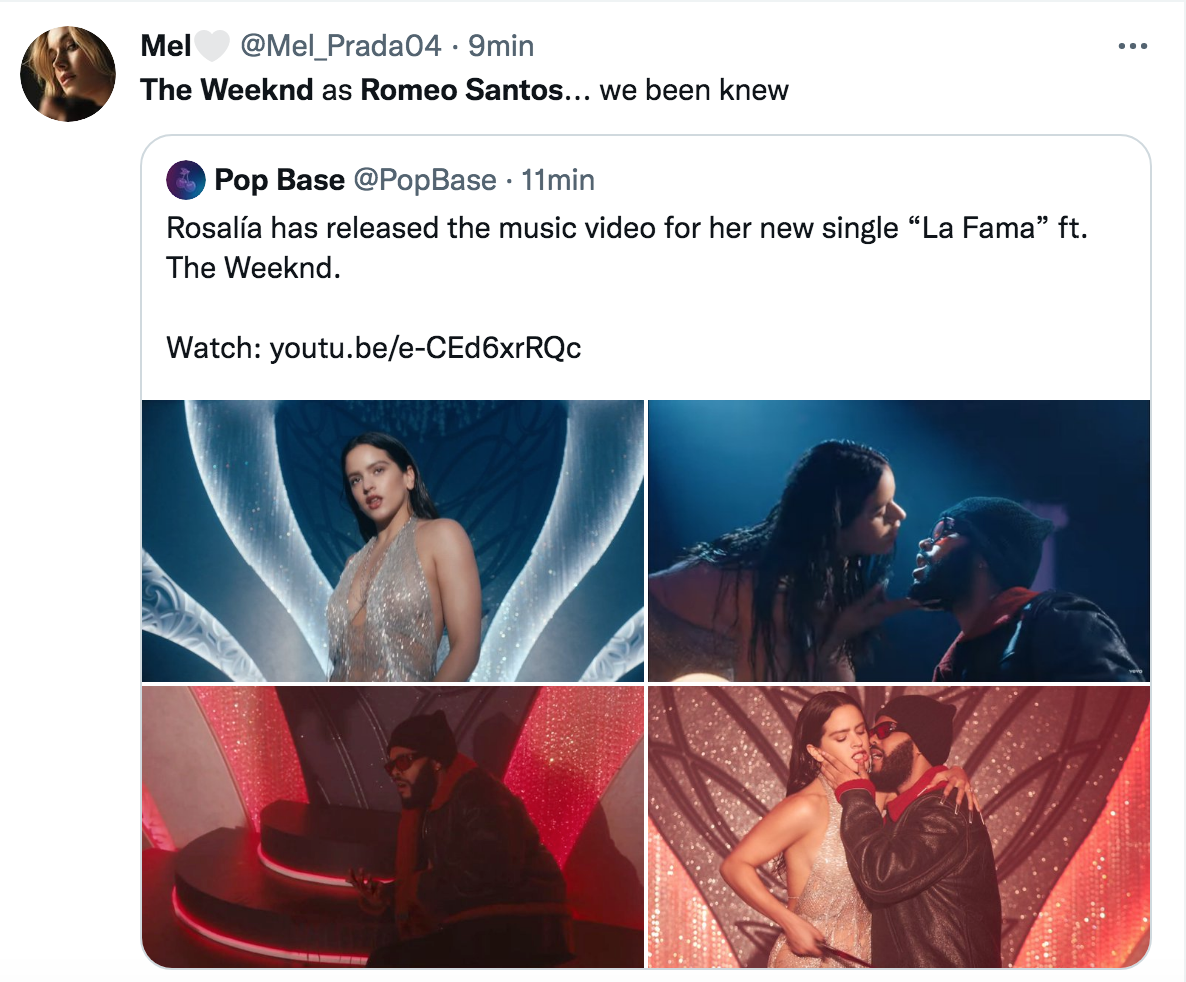Click the white heart emoji beside Mel
The width and height of the screenshot is (1186, 982).
pyautogui.click(x=211, y=46)
